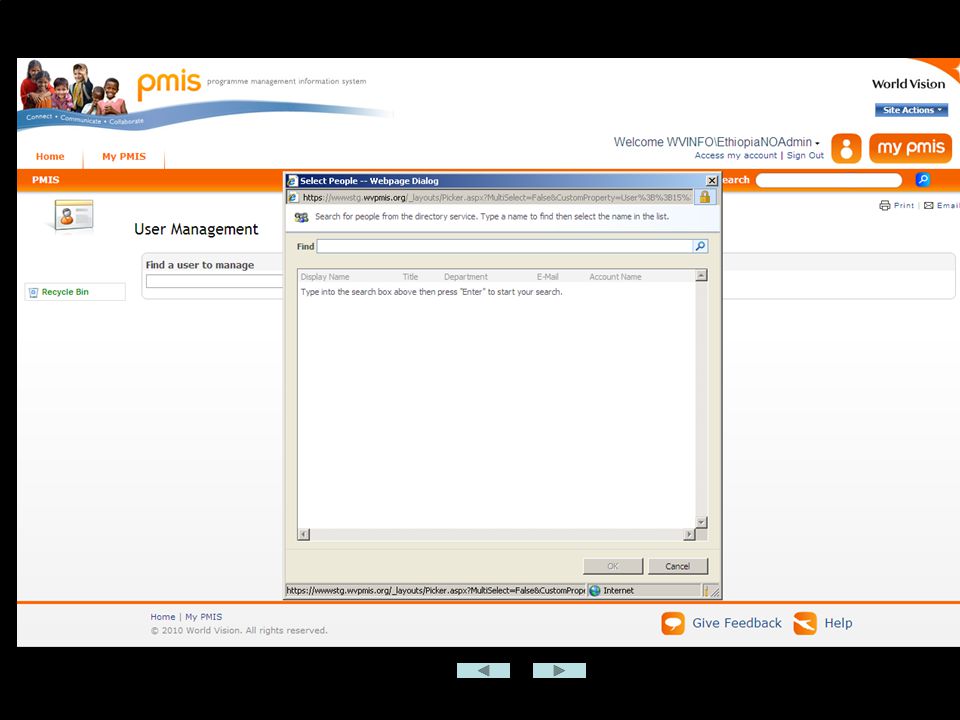Open the Site Actions dropdown

click(x=911, y=110)
